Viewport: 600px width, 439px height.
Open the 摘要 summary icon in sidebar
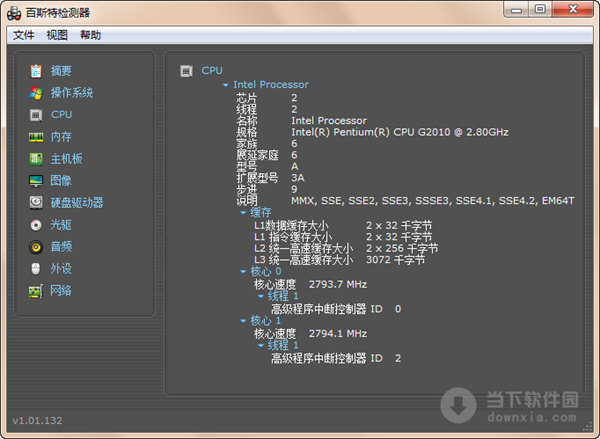[36, 71]
